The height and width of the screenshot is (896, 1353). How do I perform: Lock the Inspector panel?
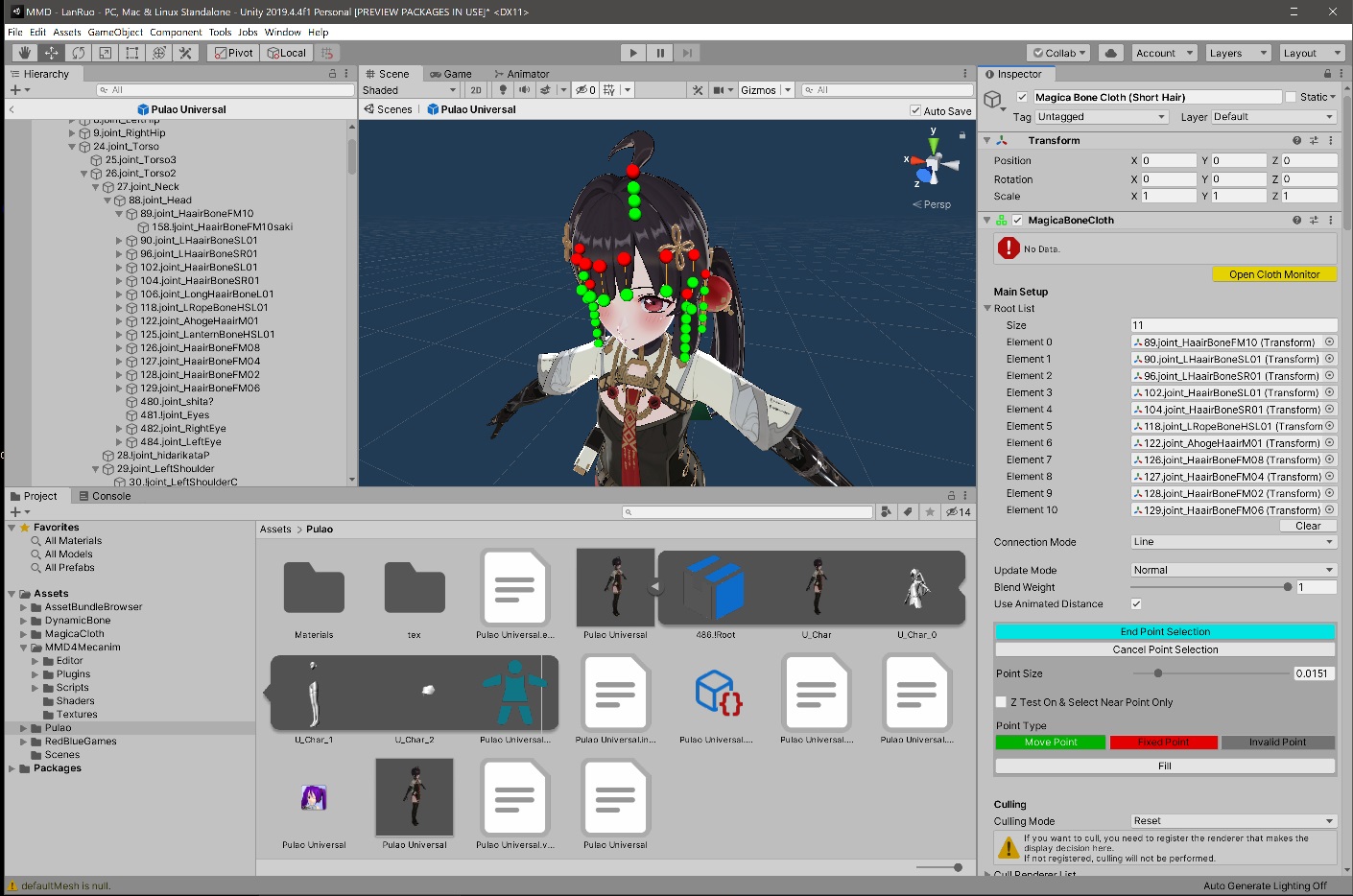pos(1327,74)
